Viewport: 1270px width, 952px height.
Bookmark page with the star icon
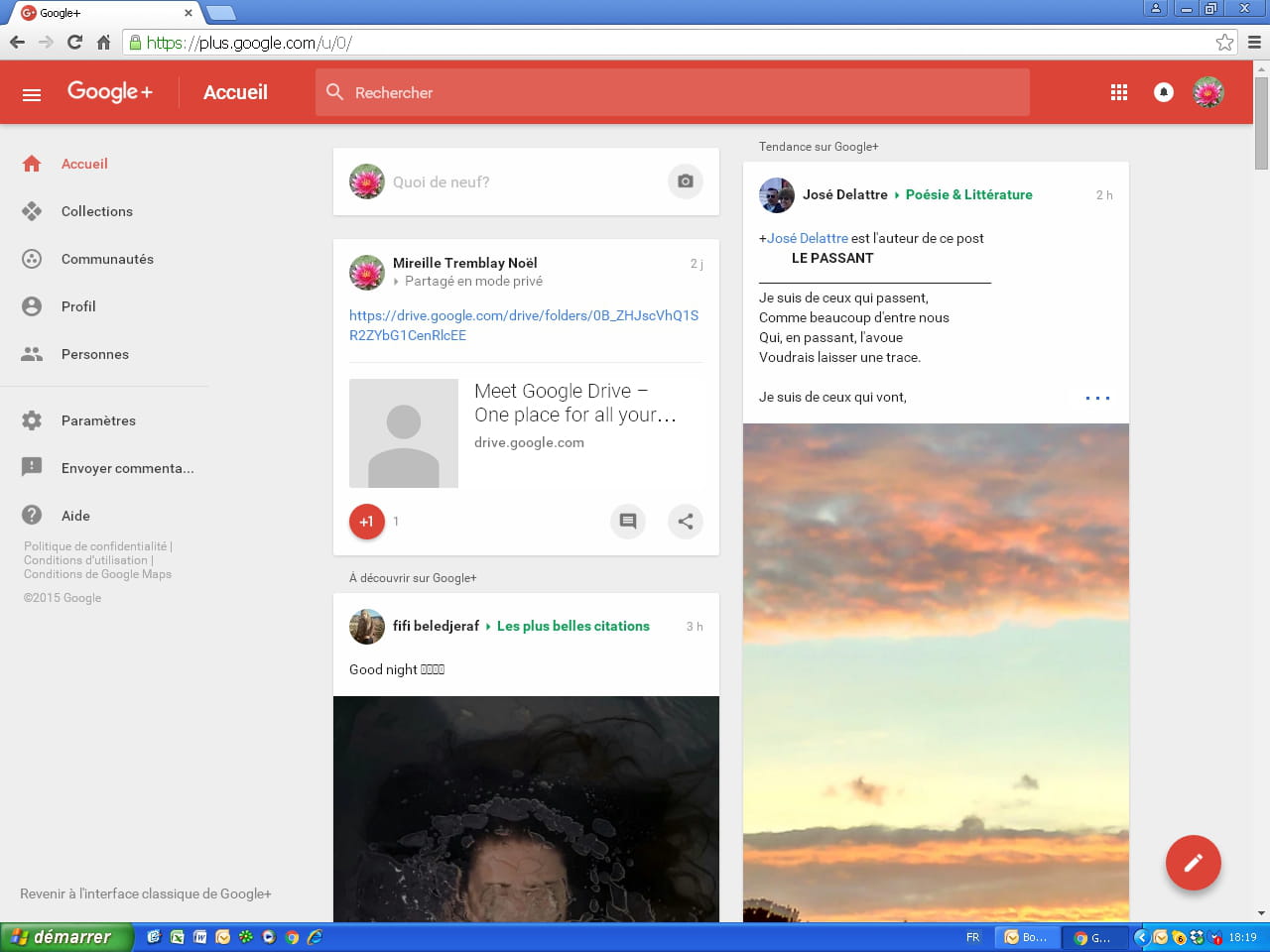(1224, 42)
